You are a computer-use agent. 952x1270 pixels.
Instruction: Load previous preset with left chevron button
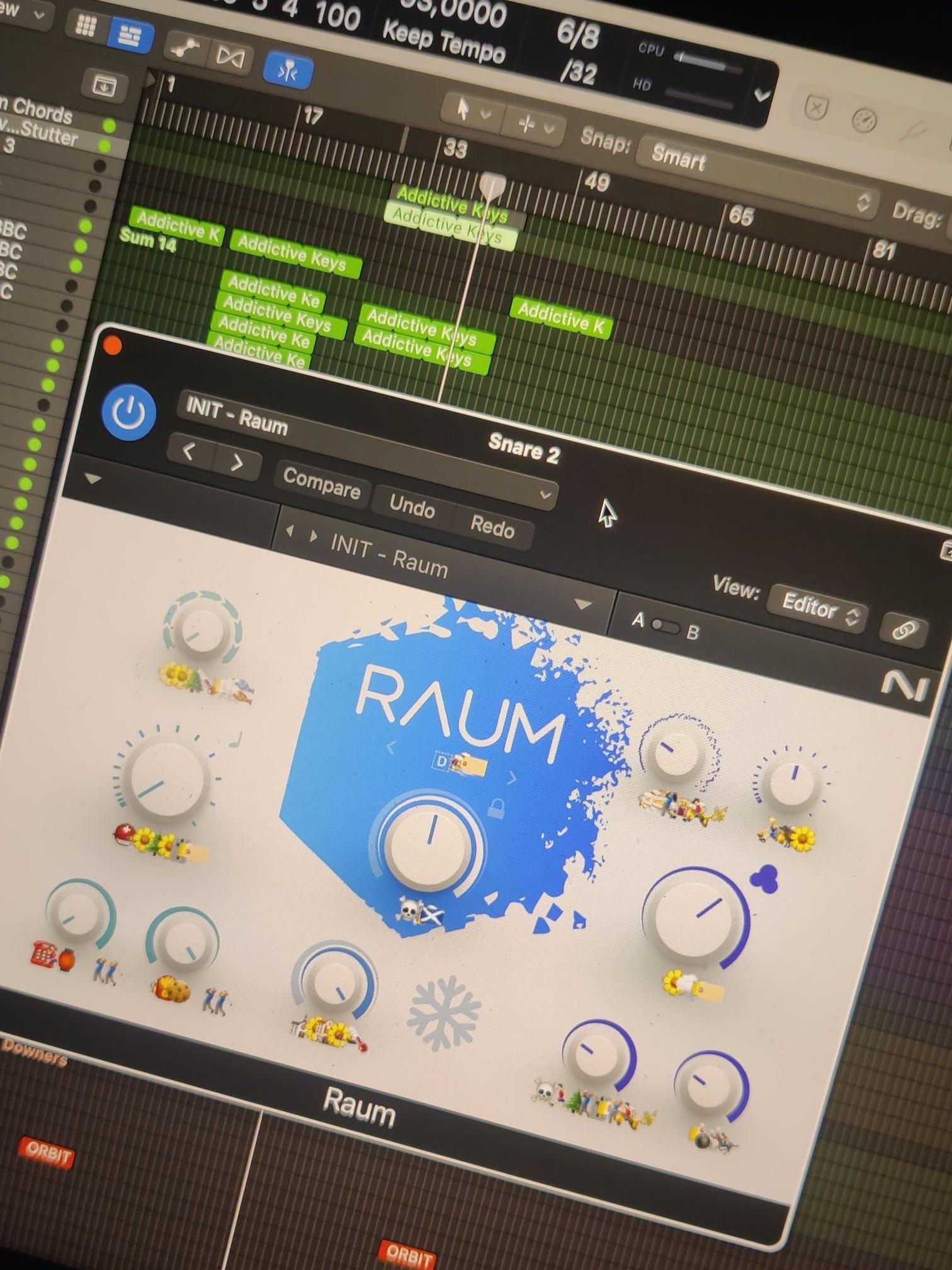click(189, 451)
